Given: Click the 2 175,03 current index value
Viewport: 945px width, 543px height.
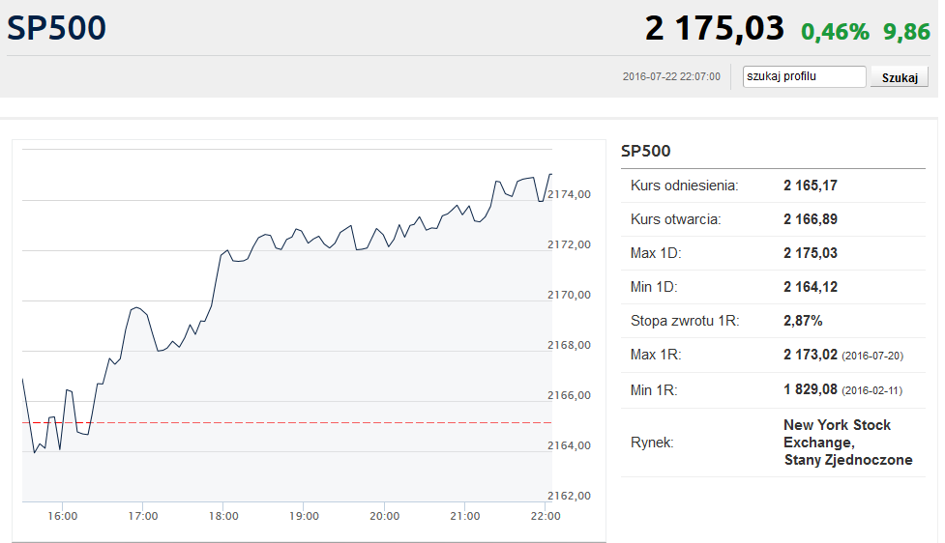Looking at the screenshot, I should click(x=714, y=28).
